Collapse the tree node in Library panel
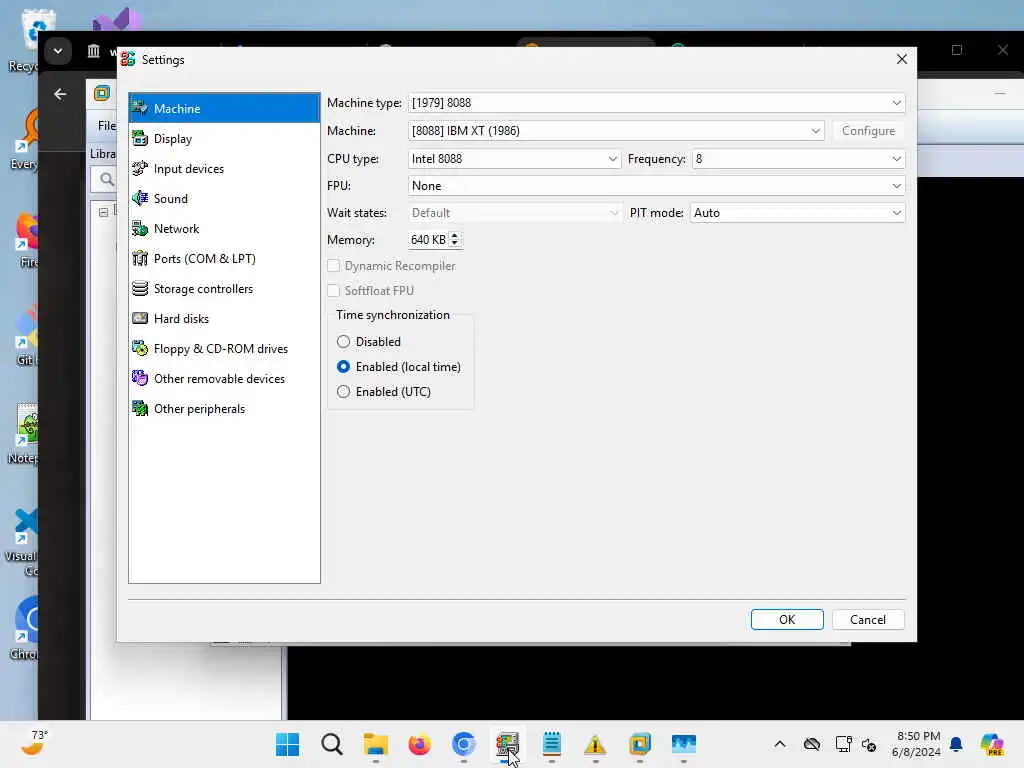The image size is (1024, 768). coord(103,212)
